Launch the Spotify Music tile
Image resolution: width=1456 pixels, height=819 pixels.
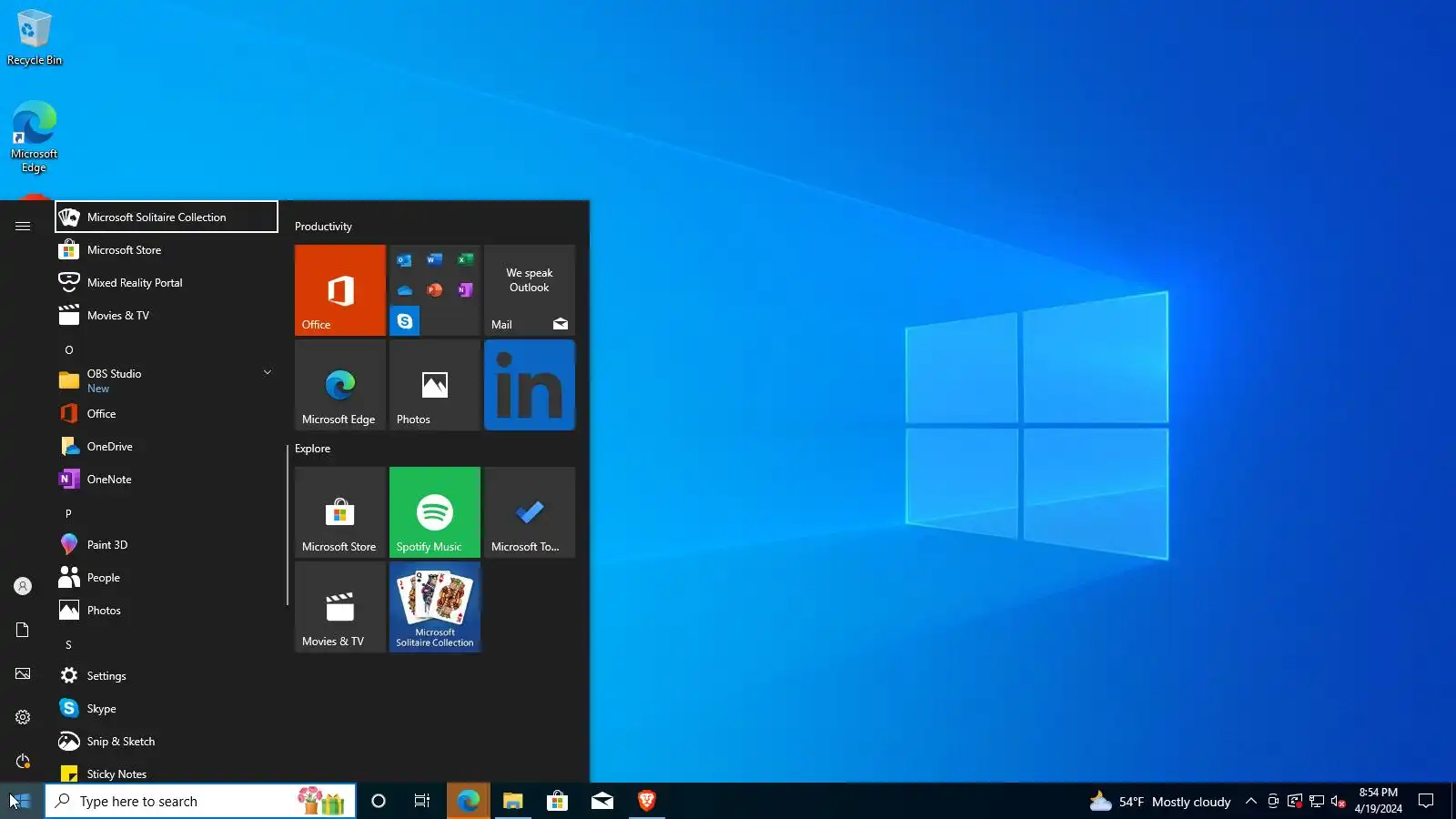[x=435, y=512]
